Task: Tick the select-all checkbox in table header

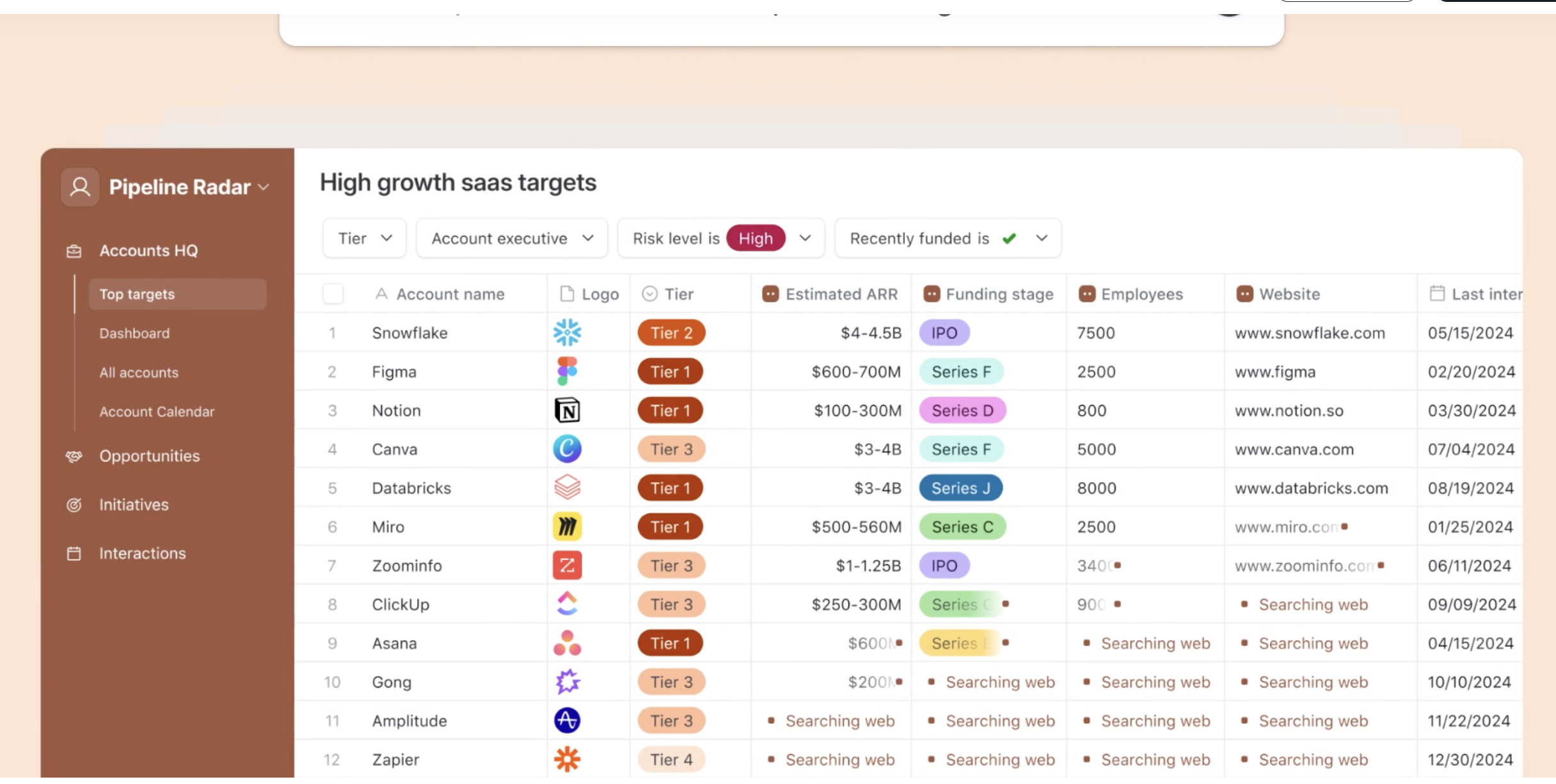Action: coord(333,294)
